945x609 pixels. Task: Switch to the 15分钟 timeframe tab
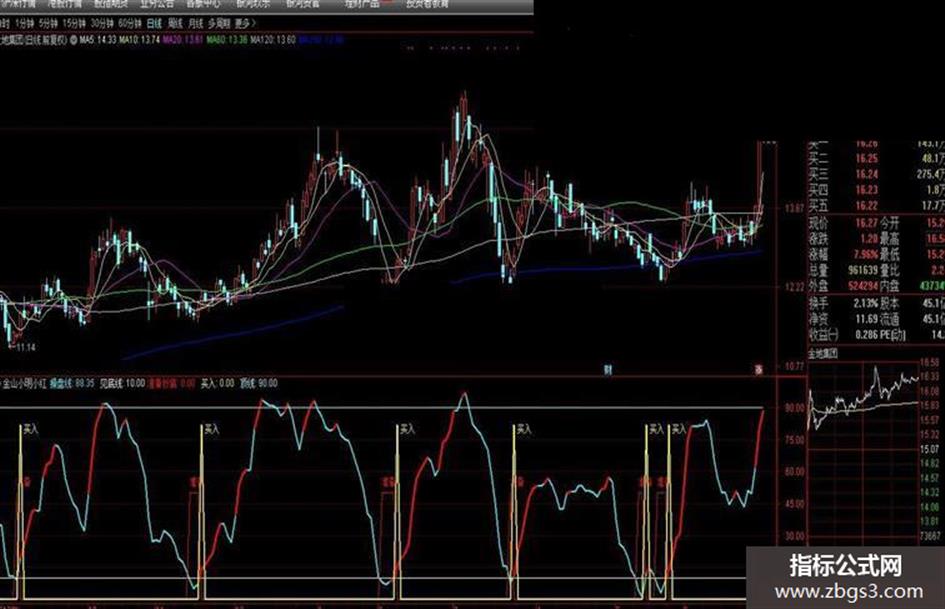click(x=74, y=24)
